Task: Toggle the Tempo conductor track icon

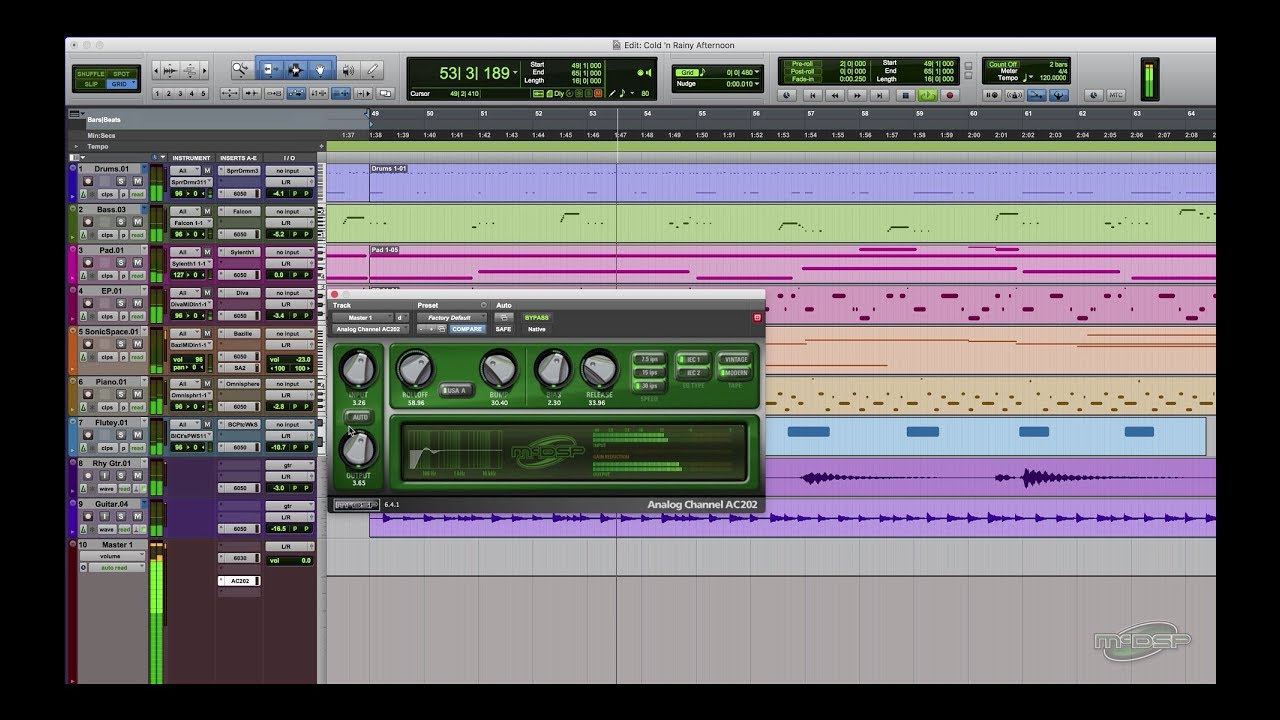Action: click(x=1058, y=95)
